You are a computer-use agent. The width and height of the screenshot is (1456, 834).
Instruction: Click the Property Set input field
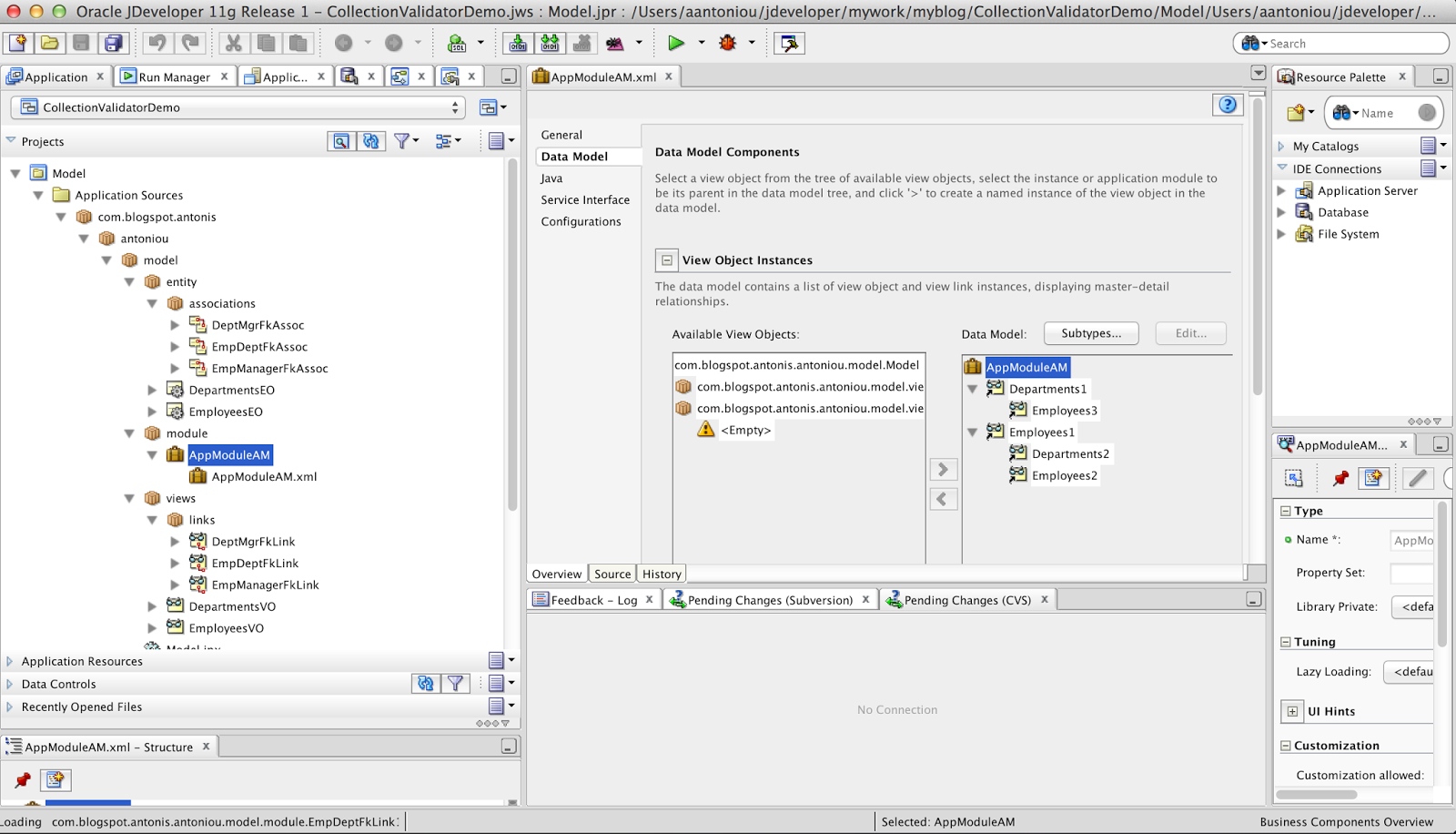pyautogui.click(x=1411, y=573)
